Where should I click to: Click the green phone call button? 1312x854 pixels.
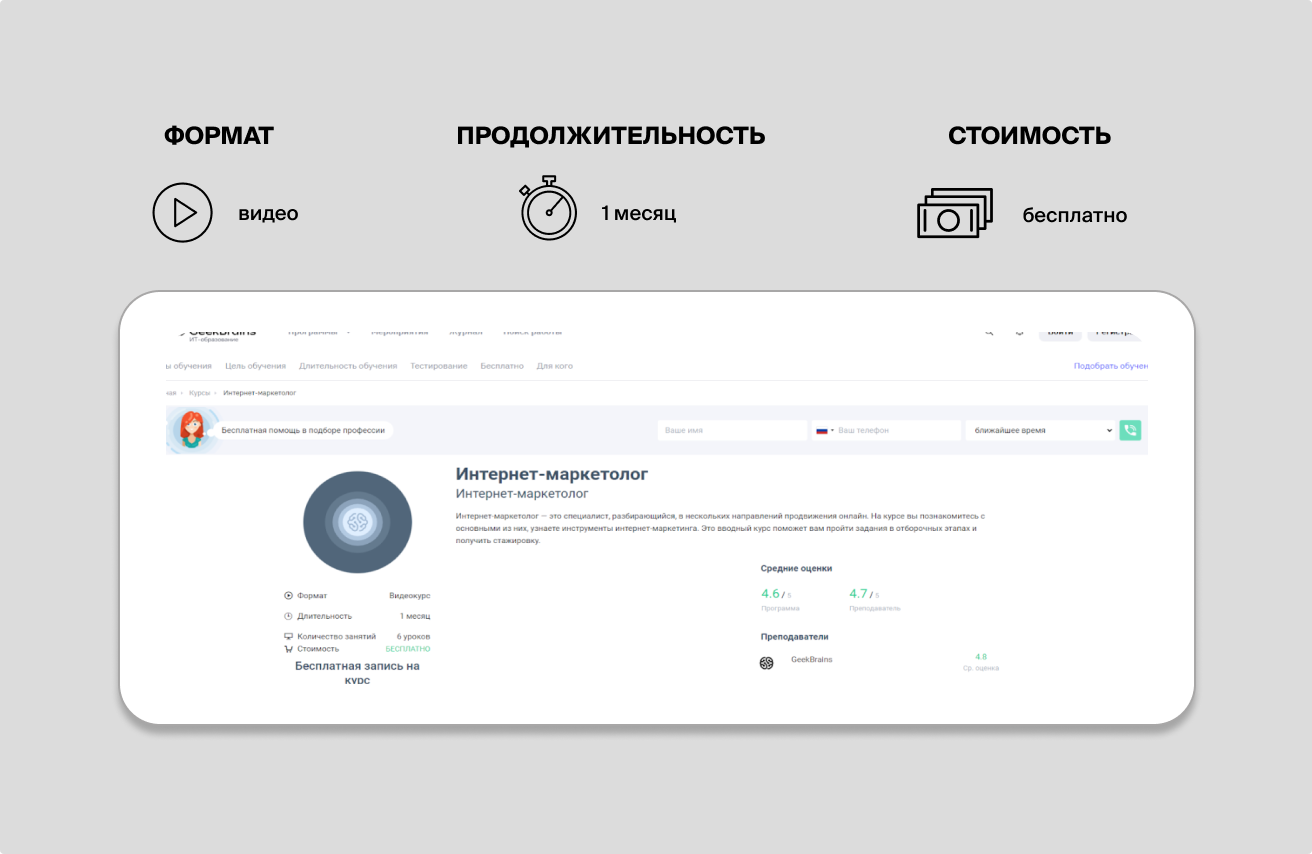(1130, 430)
